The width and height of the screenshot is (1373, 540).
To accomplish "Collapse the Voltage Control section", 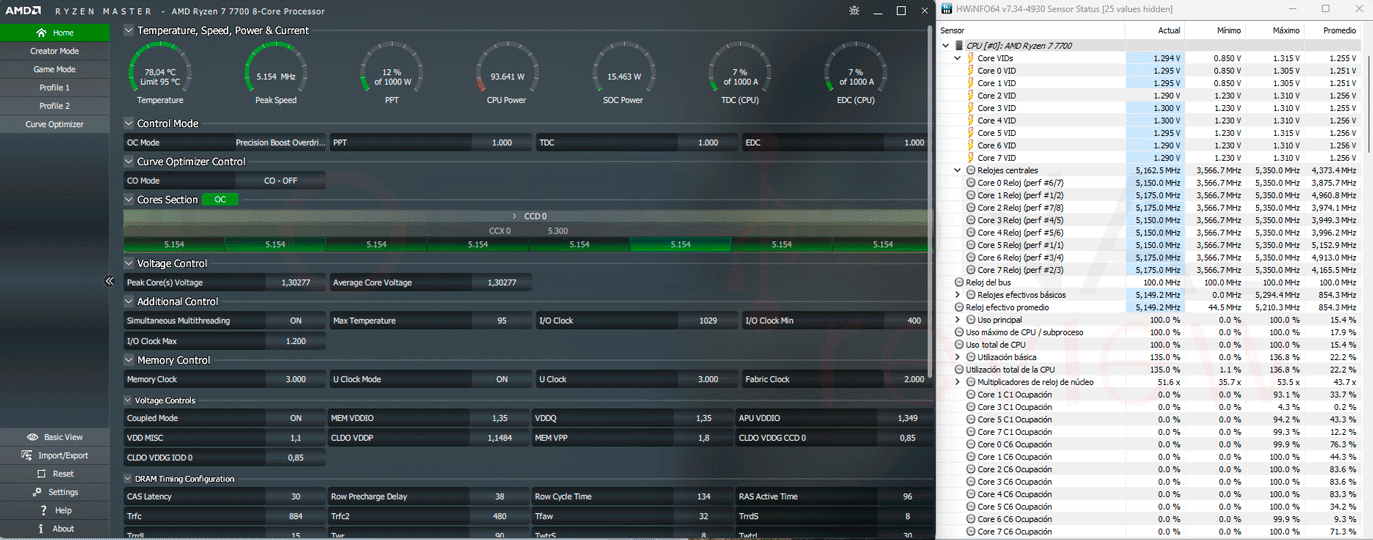I will point(129,263).
